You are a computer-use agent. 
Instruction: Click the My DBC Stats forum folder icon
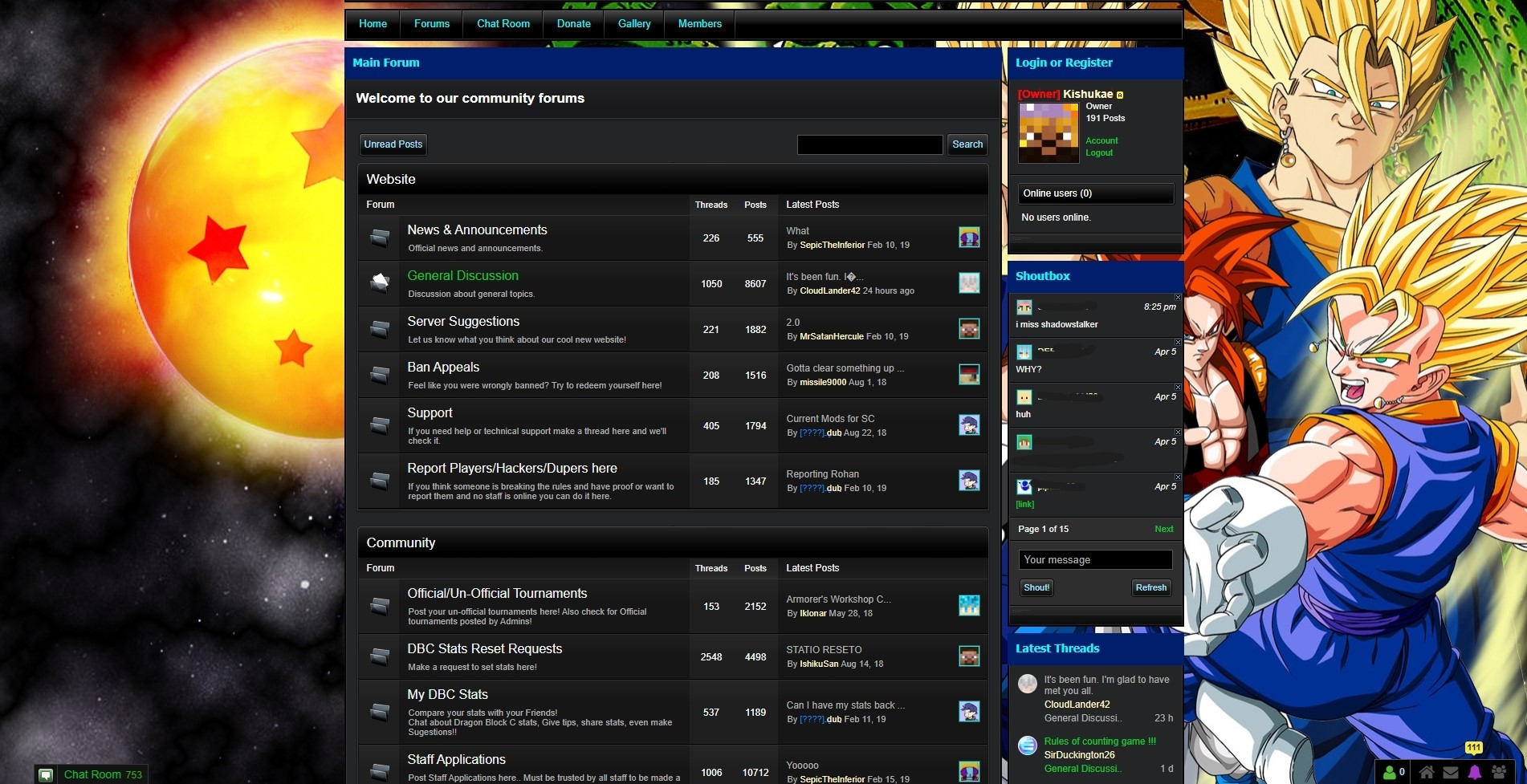pos(380,712)
